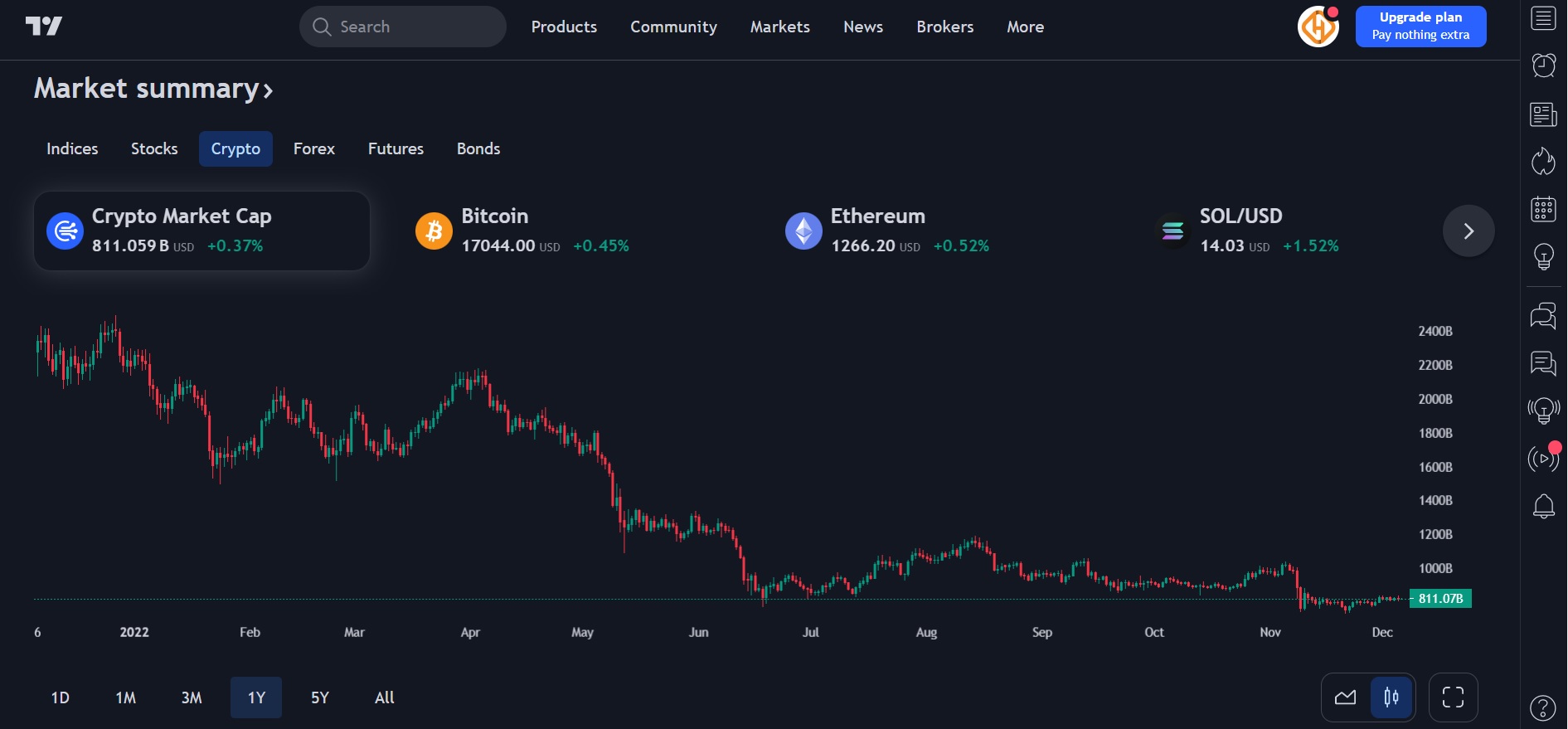Click the 2400B price axis label
Screen dimensions: 1568x729
pos(1435,331)
